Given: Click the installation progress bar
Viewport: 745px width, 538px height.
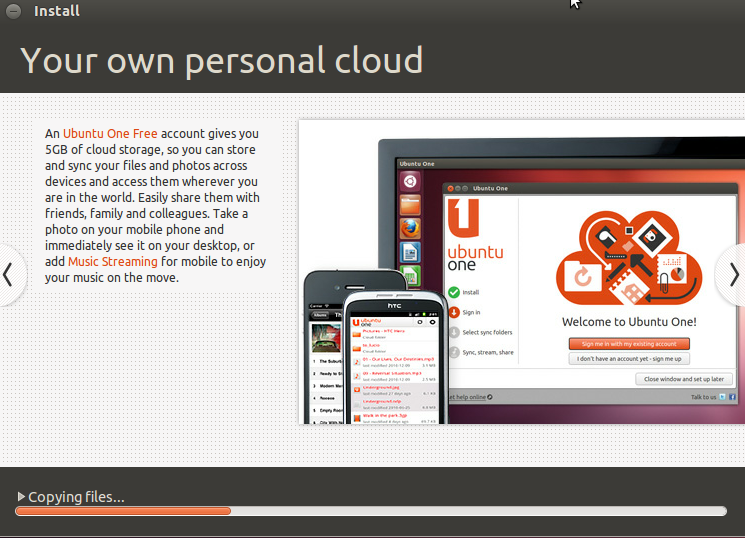Looking at the screenshot, I should (x=371, y=511).
